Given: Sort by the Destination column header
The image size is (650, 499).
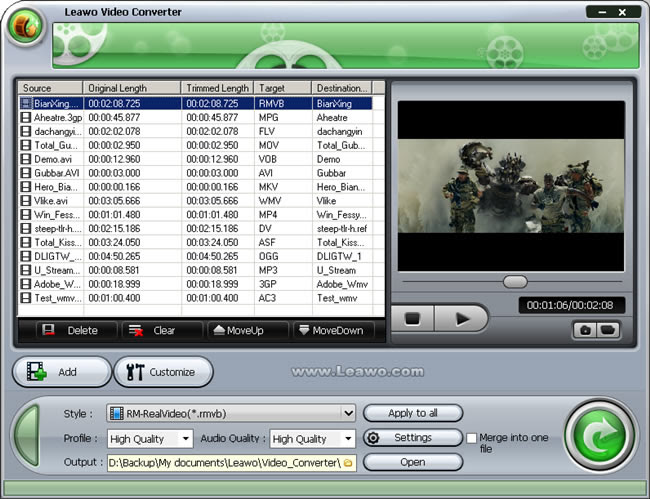Looking at the screenshot, I should coord(342,88).
